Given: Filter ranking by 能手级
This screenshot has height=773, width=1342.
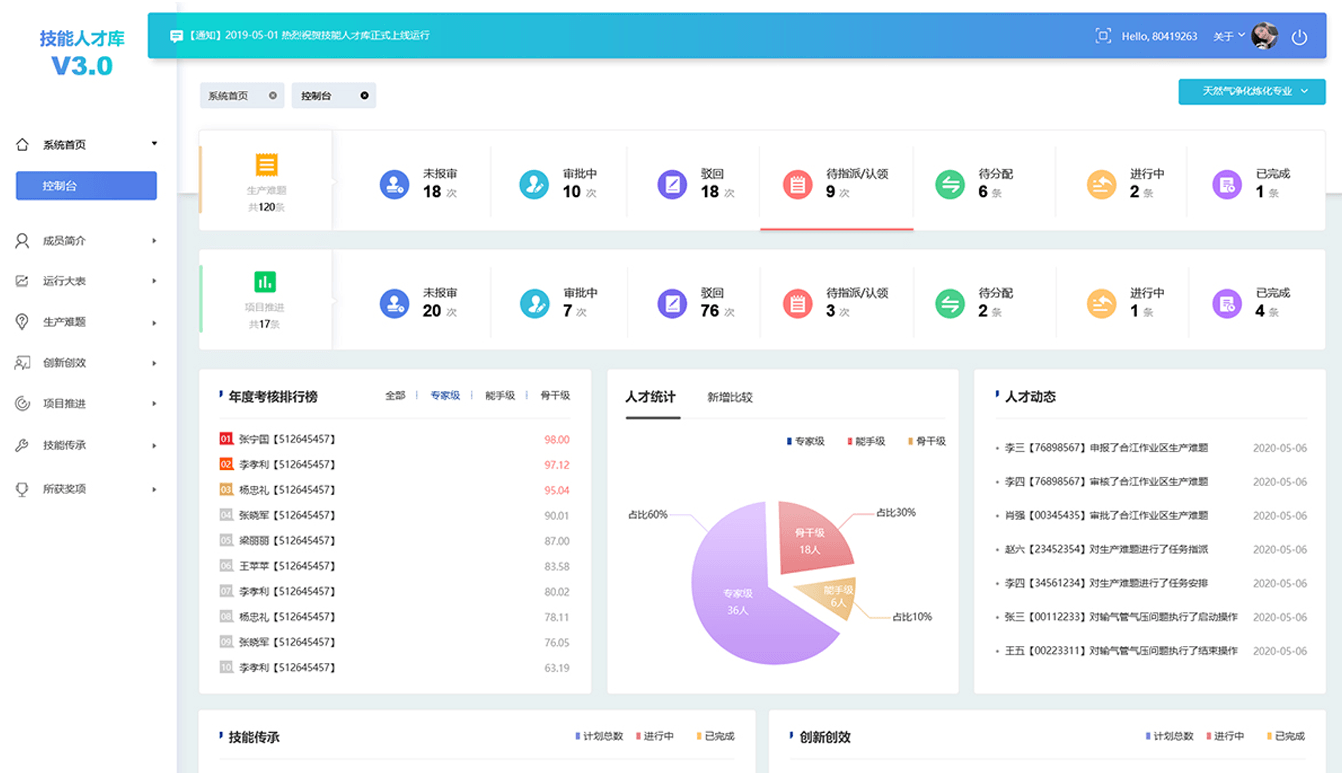Looking at the screenshot, I should click(499, 396).
